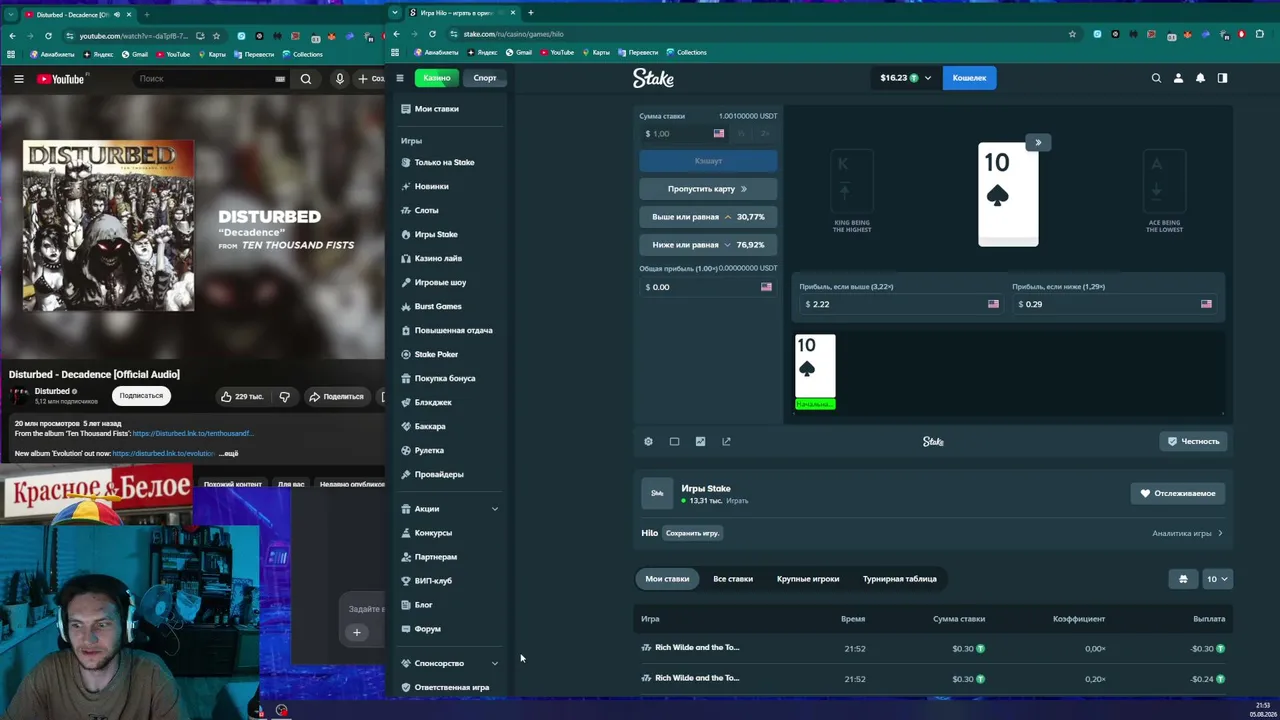Double the bet with 2× button

pyautogui.click(x=765, y=134)
